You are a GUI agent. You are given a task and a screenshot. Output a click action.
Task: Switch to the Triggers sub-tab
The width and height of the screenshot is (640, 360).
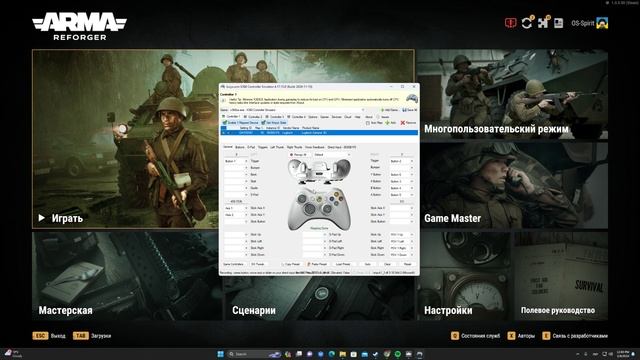click(262, 147)
